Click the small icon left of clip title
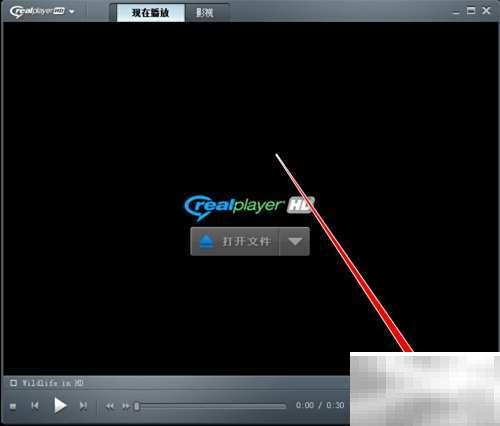Screen dimensions: 500x426 click(x=13, y=383)
